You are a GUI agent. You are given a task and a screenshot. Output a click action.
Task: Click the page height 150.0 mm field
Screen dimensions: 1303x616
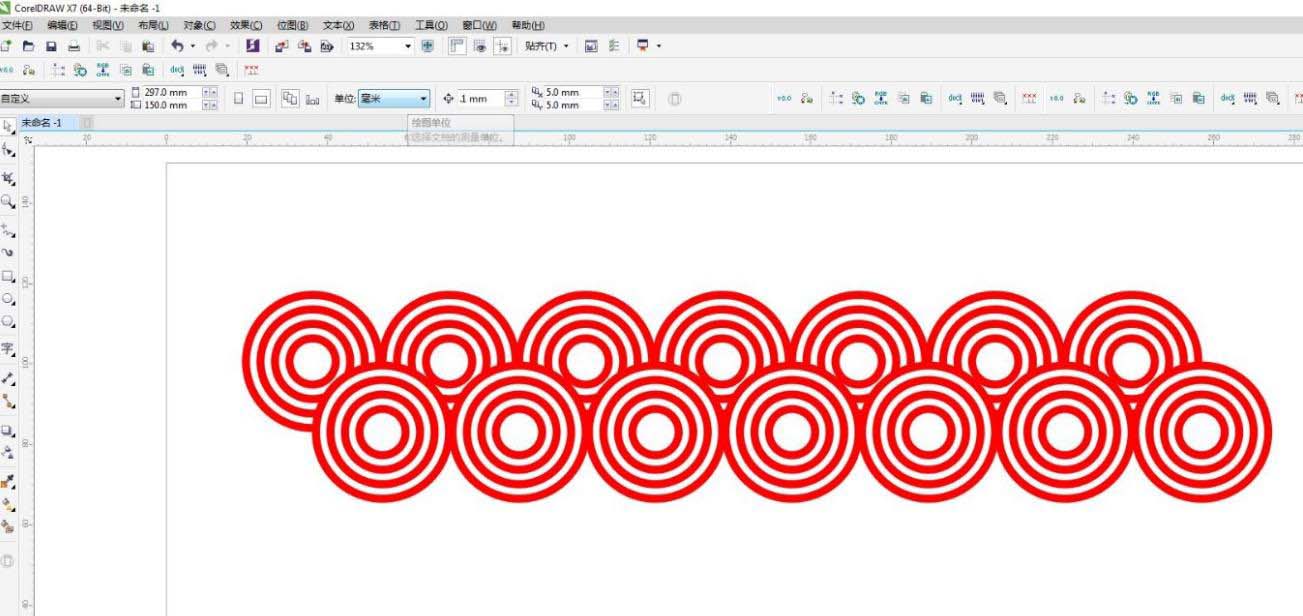click(x=172, y=105)
